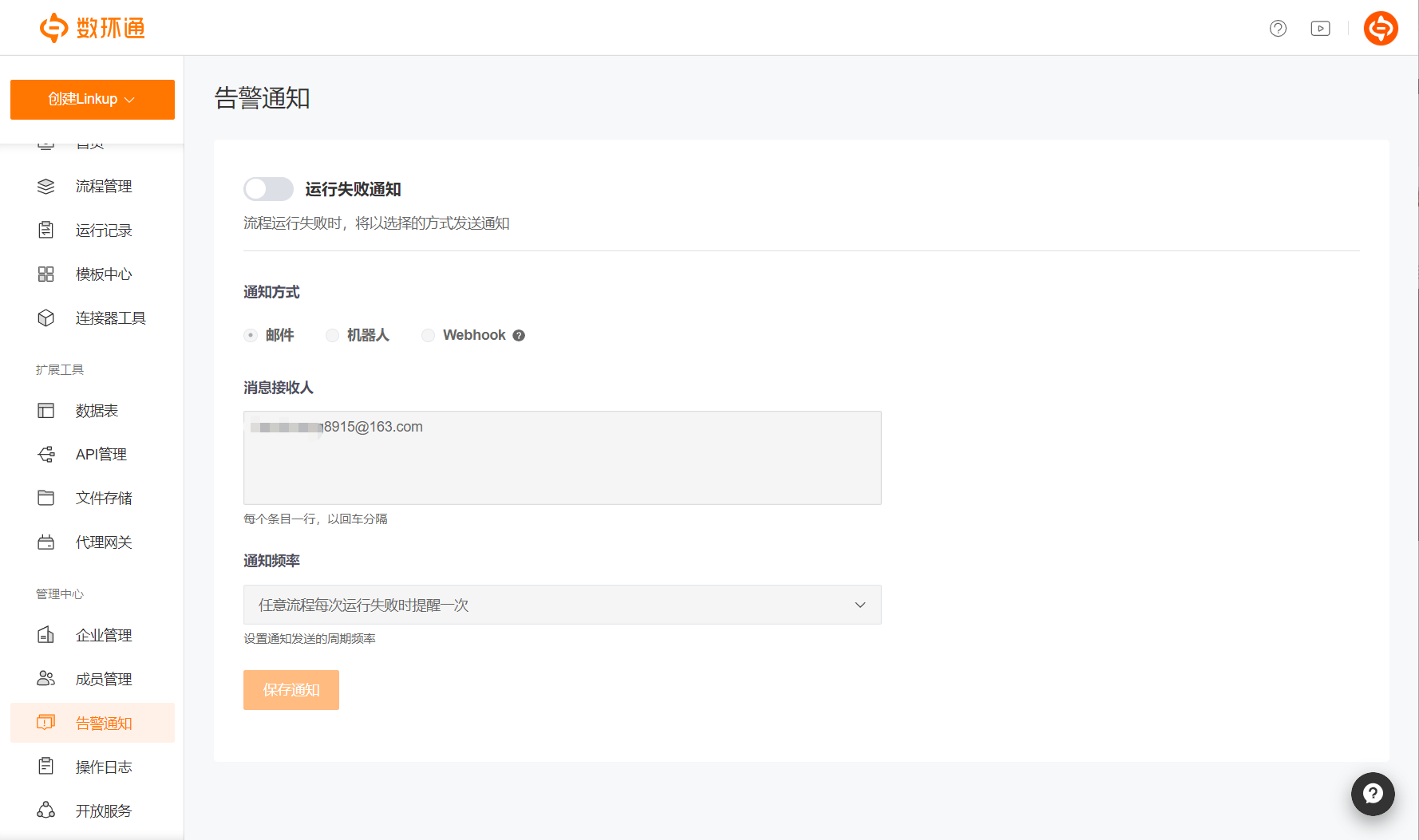The image size is (1419, 840).
Task: Expand the 通知频率 dropdown
Action: coord(562,605)
